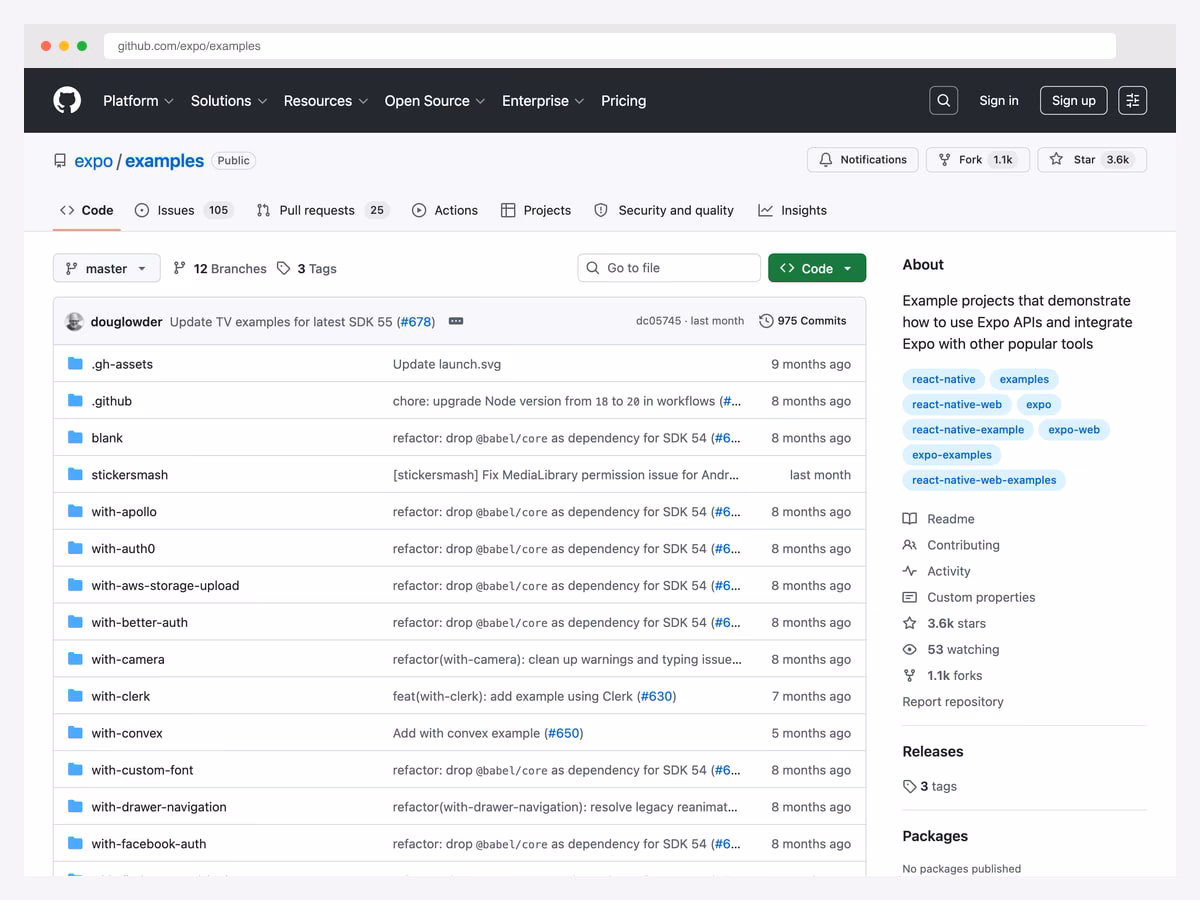Click the bell icon in Notifications

[x=826, y=160]
